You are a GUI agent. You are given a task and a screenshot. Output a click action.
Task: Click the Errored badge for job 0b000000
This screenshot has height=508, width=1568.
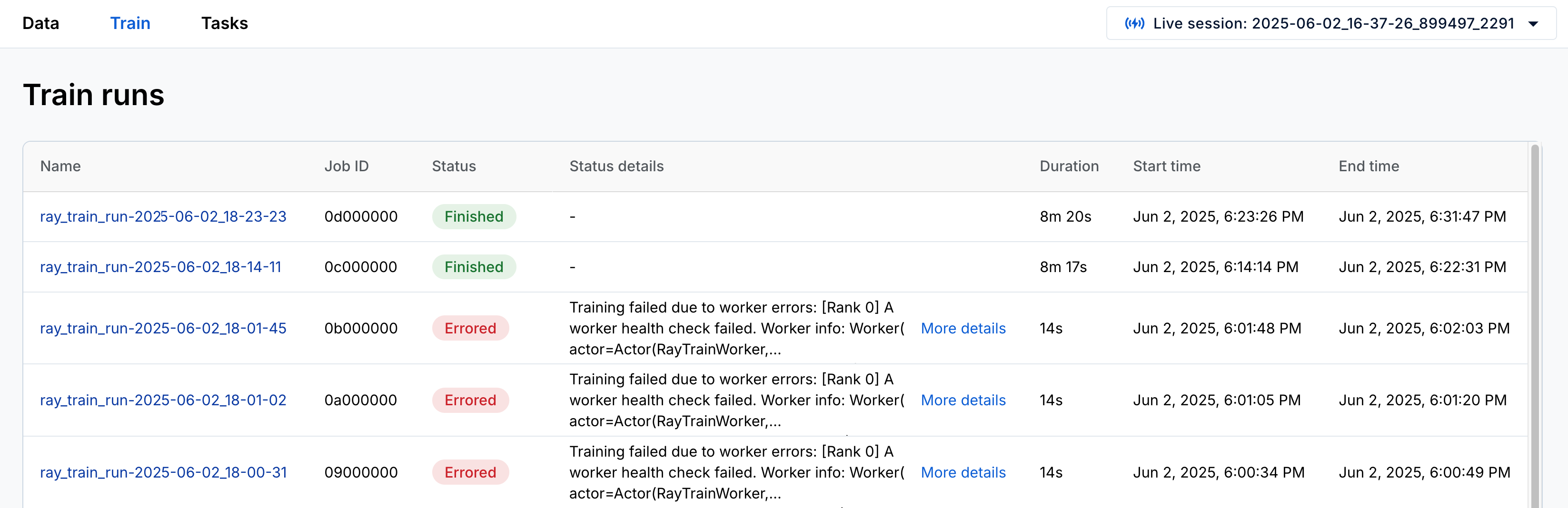pyautogui.click(x=470, y=329)
